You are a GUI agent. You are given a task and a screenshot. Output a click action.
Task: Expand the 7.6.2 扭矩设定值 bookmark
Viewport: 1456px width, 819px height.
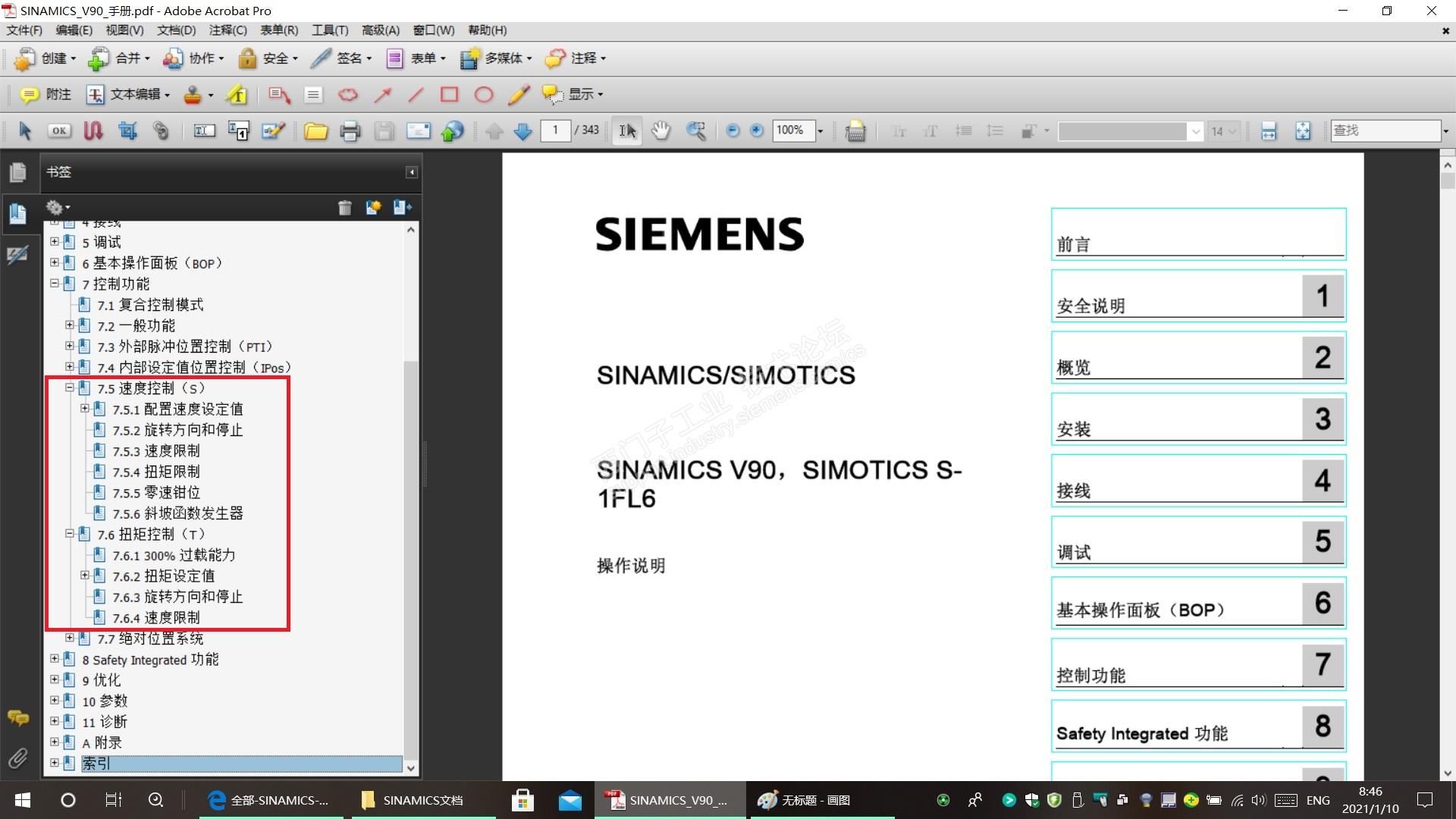(x=85, y=576)
